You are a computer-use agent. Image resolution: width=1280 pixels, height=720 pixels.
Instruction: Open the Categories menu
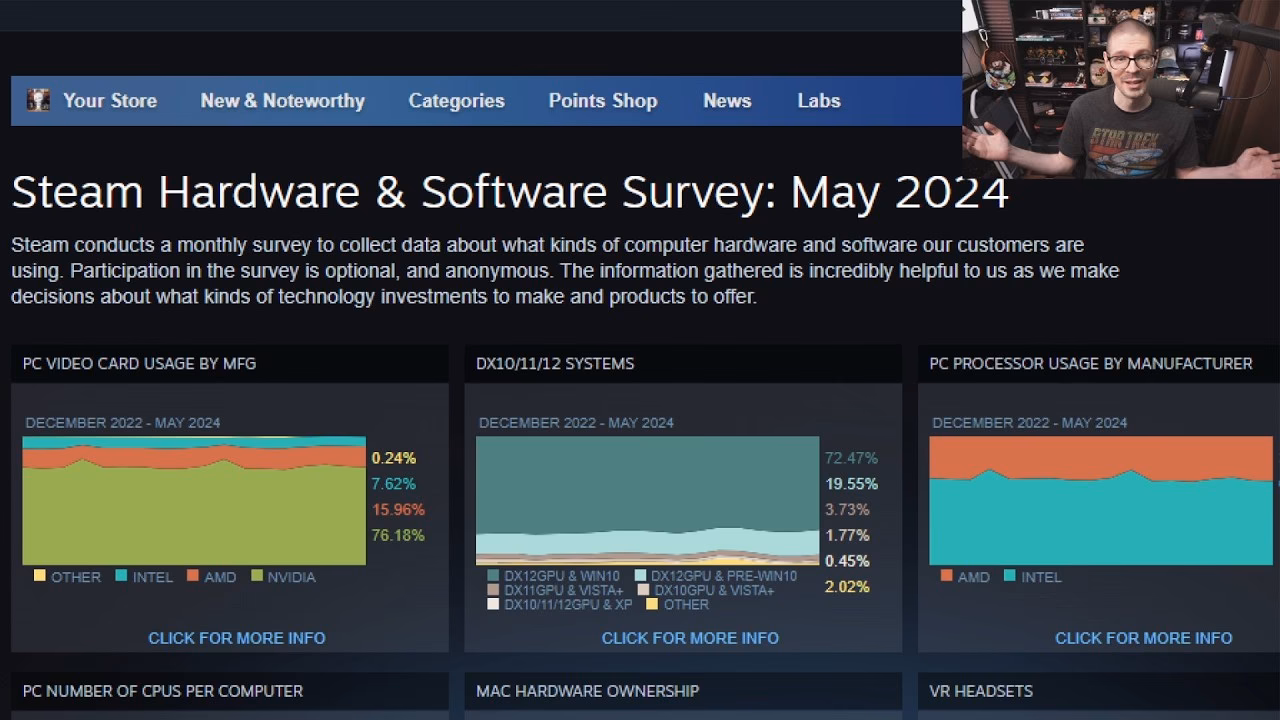click(x=456, y=101)
